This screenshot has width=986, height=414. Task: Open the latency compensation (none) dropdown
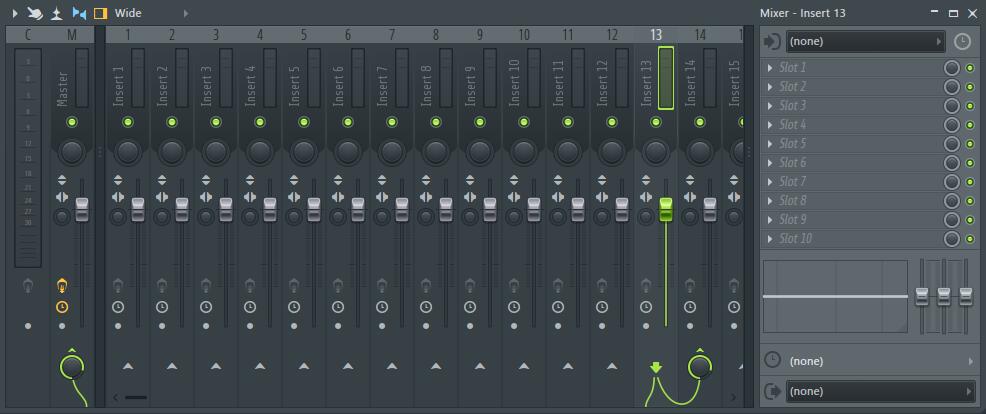pos(880,361)
